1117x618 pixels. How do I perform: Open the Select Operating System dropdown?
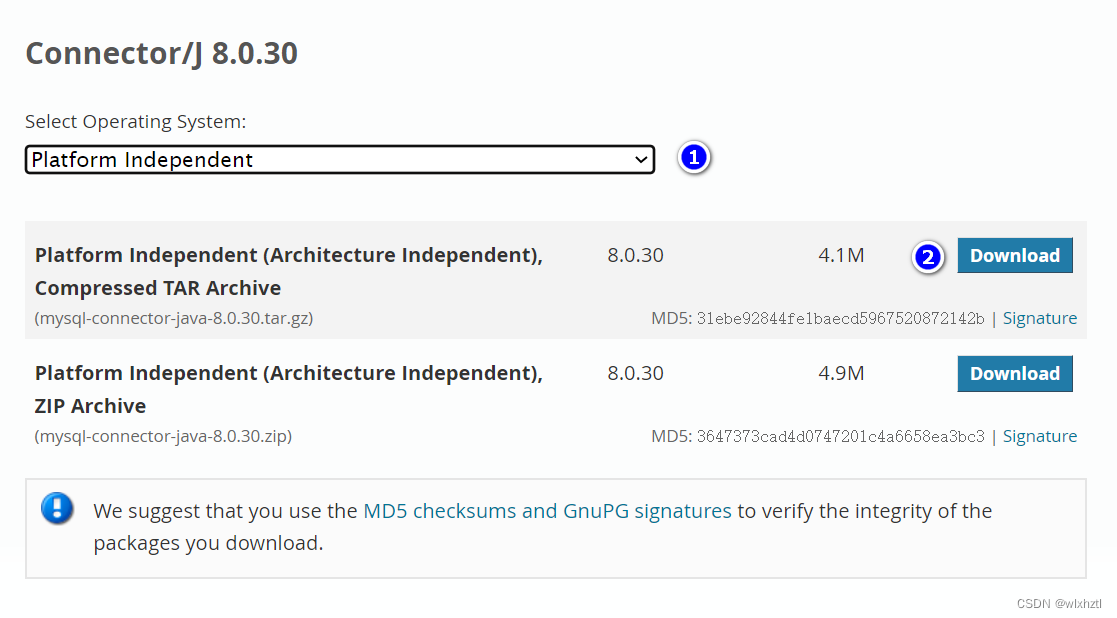click(x=340, y=159)
